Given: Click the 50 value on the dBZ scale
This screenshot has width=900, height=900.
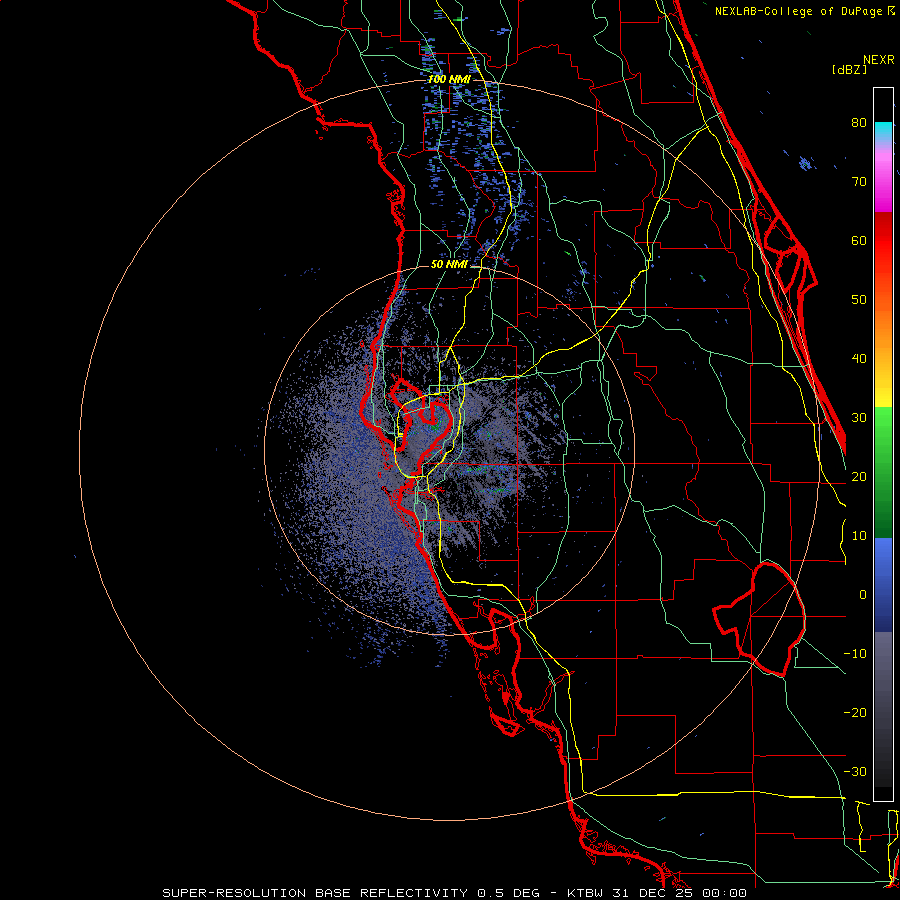Looking at the screenshot, I should pos(859,300).
